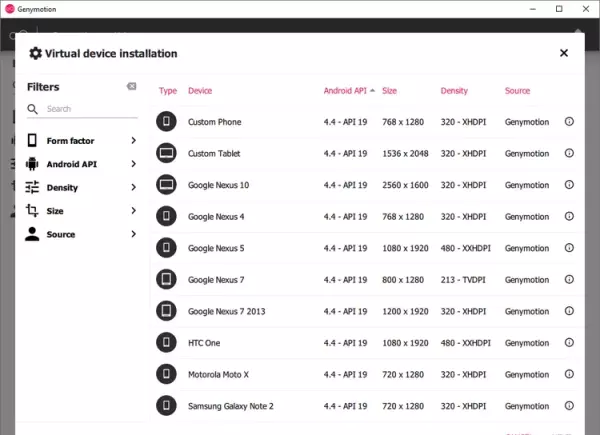This screenshot has width=600, height=435.
Task: Click the Density sliders icon
Action: tap(32, 187)
